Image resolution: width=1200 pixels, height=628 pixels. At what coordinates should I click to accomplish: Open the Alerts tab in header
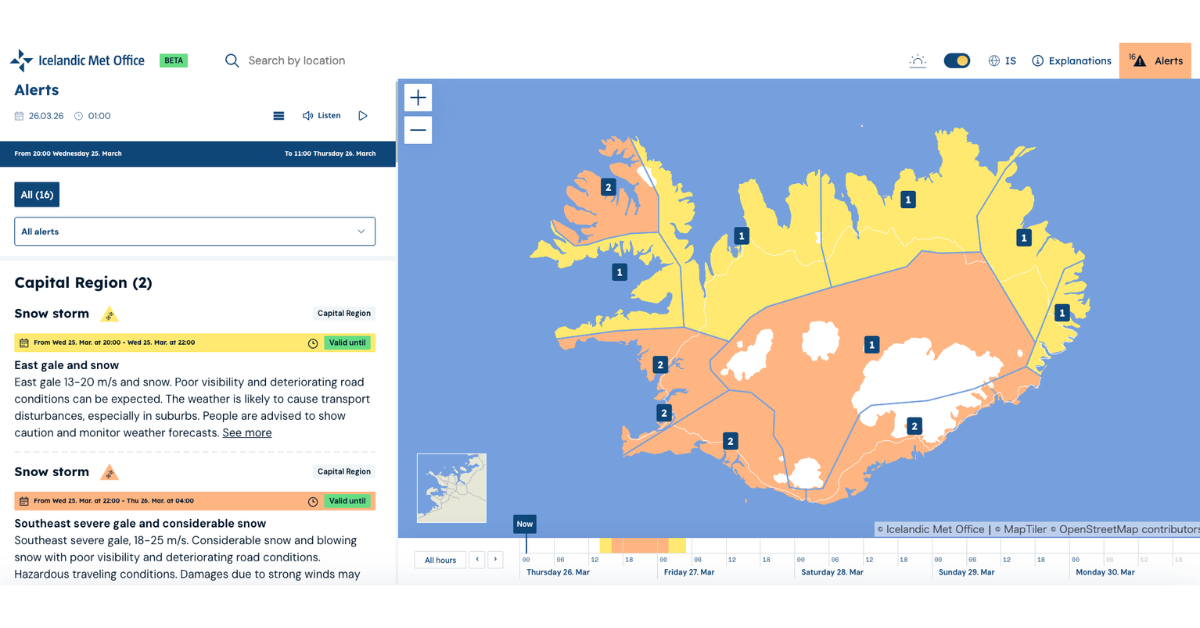pos(1159,61)
